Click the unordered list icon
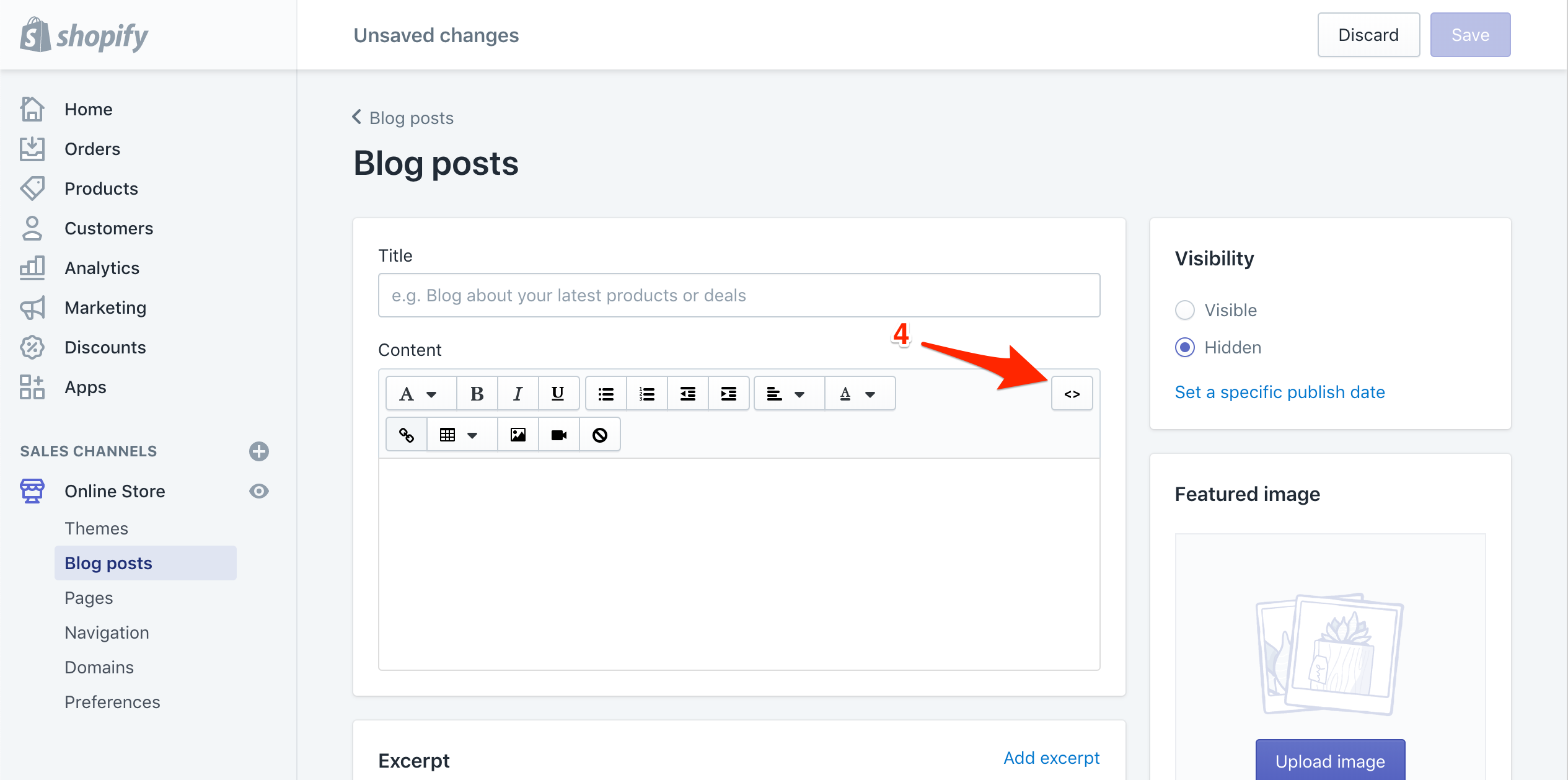 [x=606, y=393]
